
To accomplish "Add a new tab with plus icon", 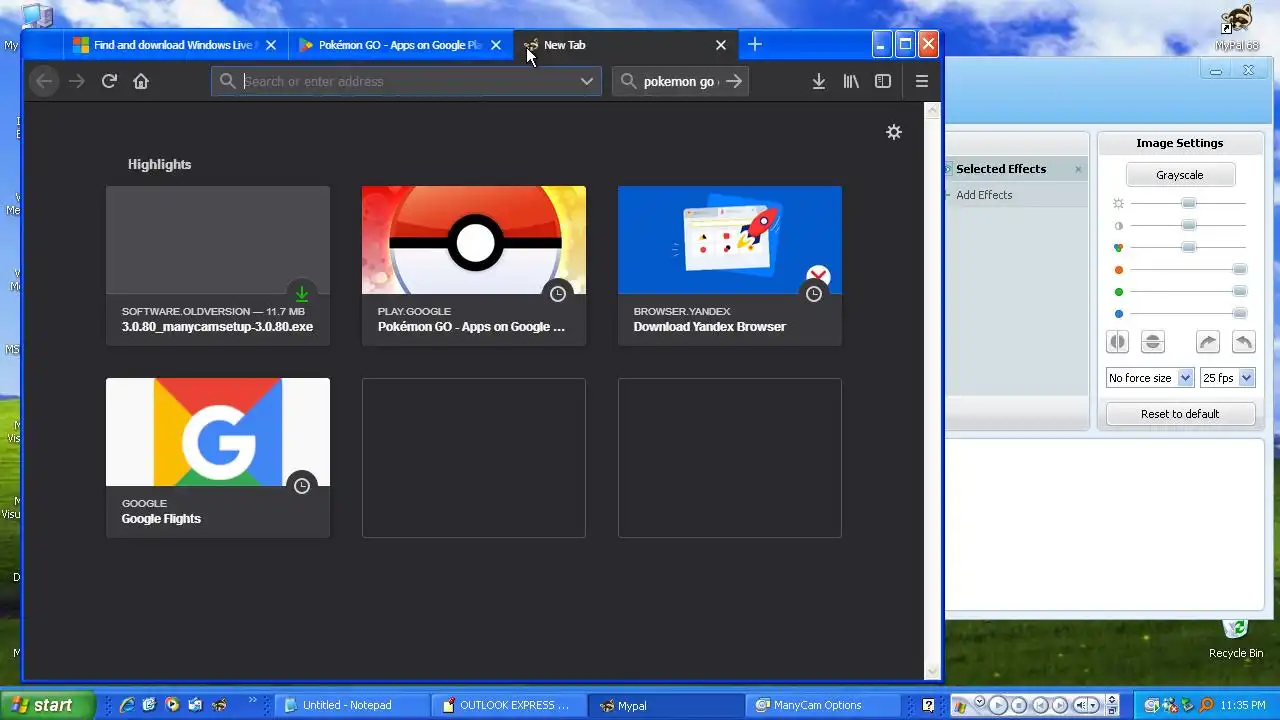I will [x=755, y=44].
